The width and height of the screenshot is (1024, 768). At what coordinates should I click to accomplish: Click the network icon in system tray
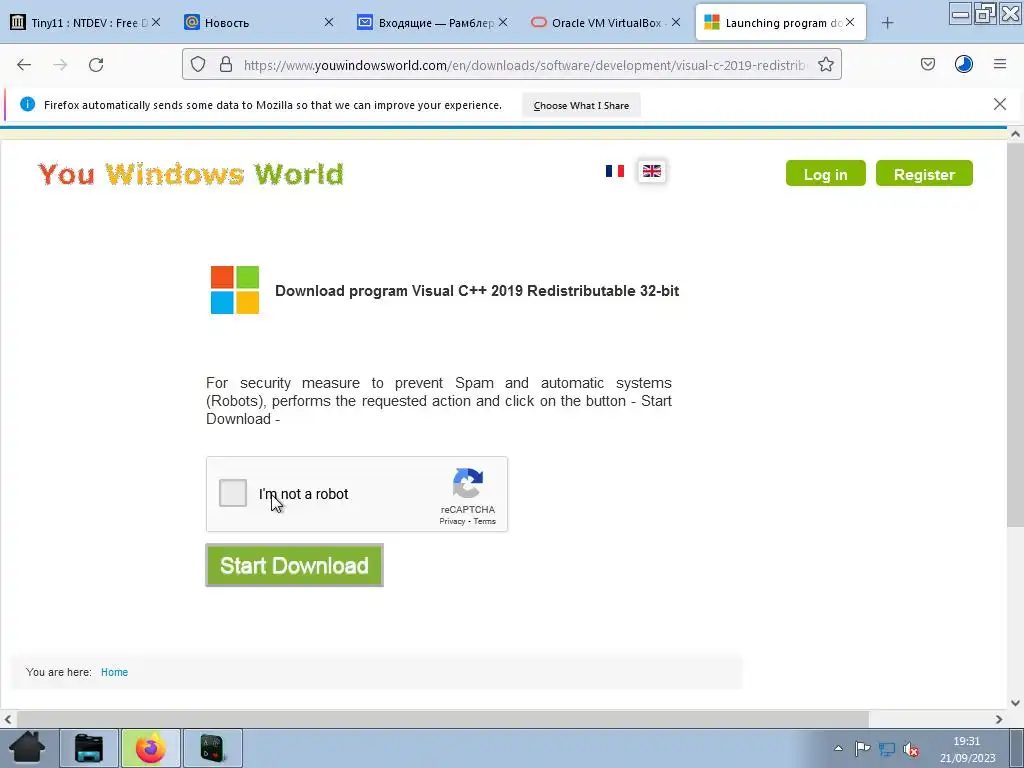point(886,749)
